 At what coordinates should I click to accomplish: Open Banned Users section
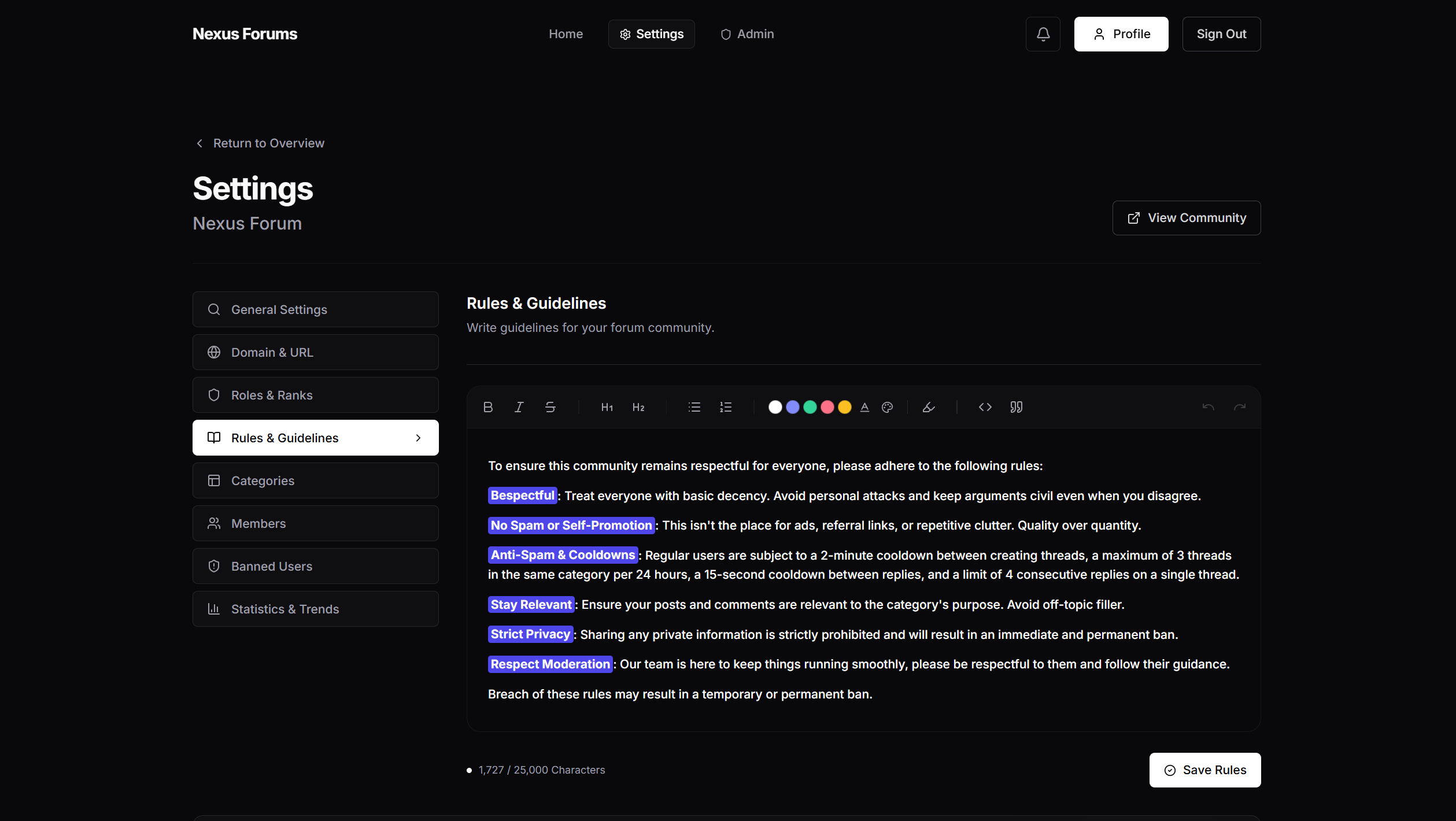click(316, 566)
